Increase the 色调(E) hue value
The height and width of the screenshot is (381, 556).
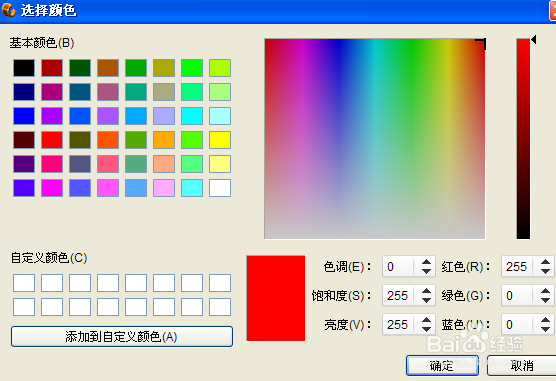pos(427,262)
